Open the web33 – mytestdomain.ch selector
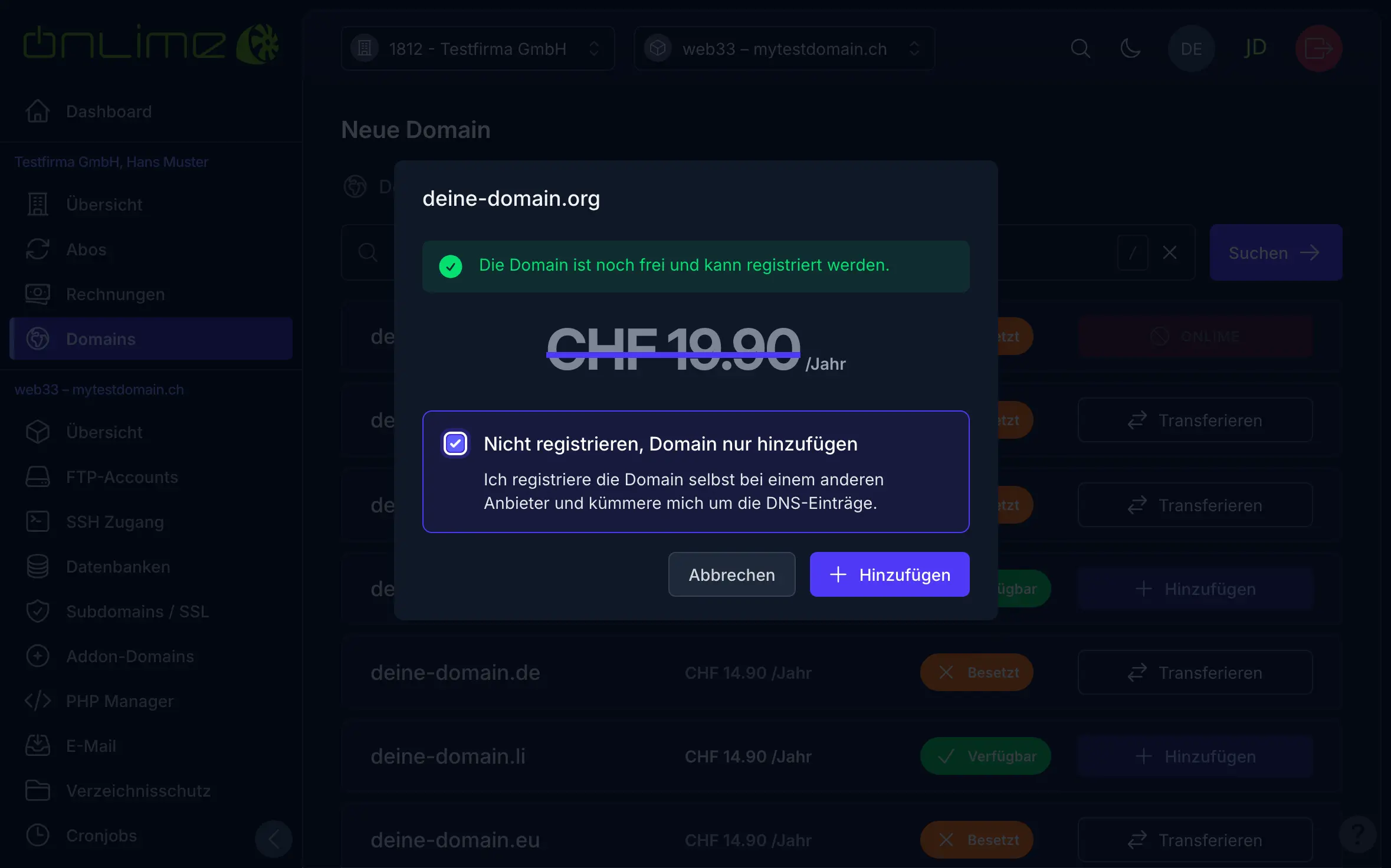The width and height of the screenshot is (1391, 868). 784,48
